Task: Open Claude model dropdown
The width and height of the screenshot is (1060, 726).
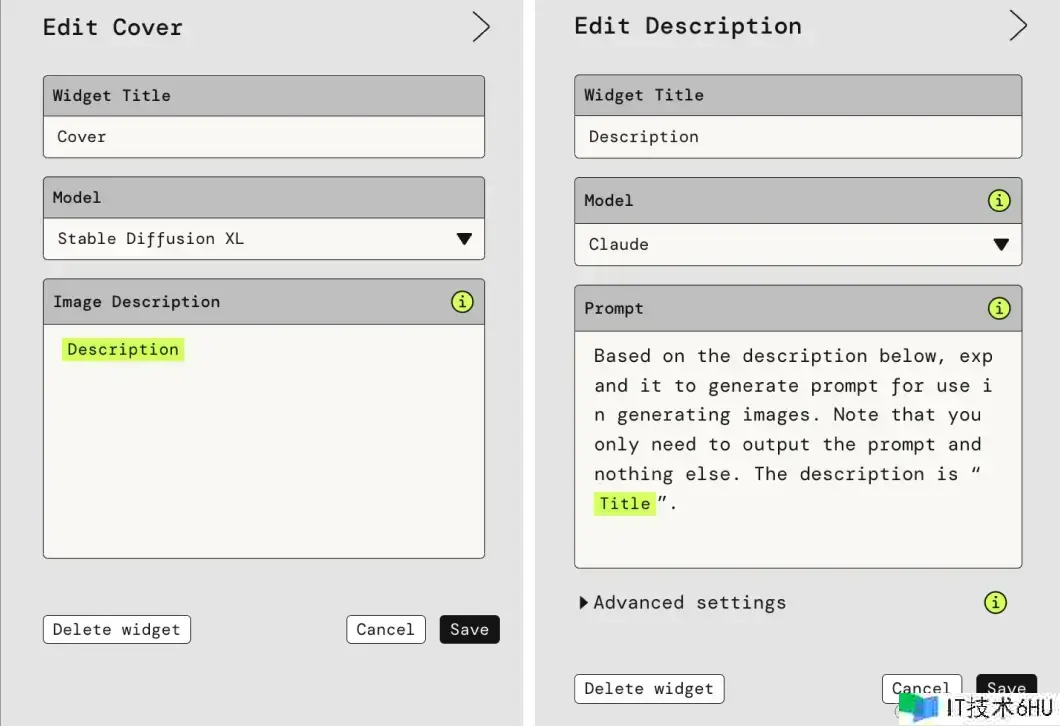Action: [797, 244]
